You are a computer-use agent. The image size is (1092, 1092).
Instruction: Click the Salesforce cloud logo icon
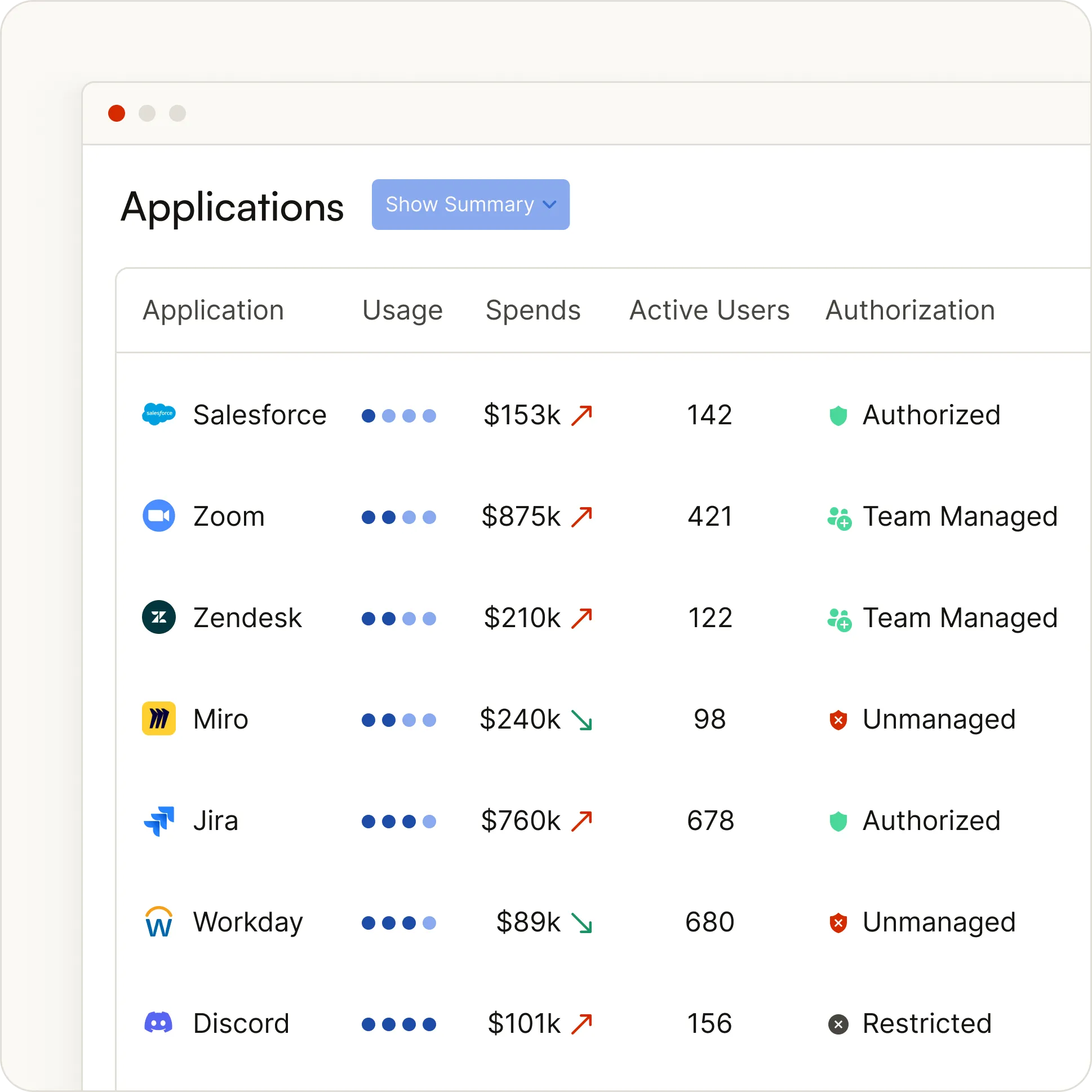coord(159,415)
